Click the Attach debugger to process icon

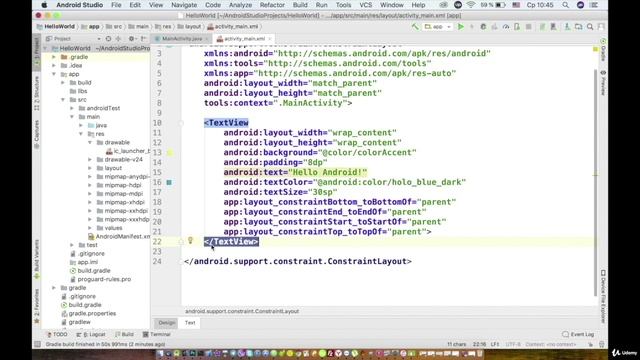coord(517,27)
